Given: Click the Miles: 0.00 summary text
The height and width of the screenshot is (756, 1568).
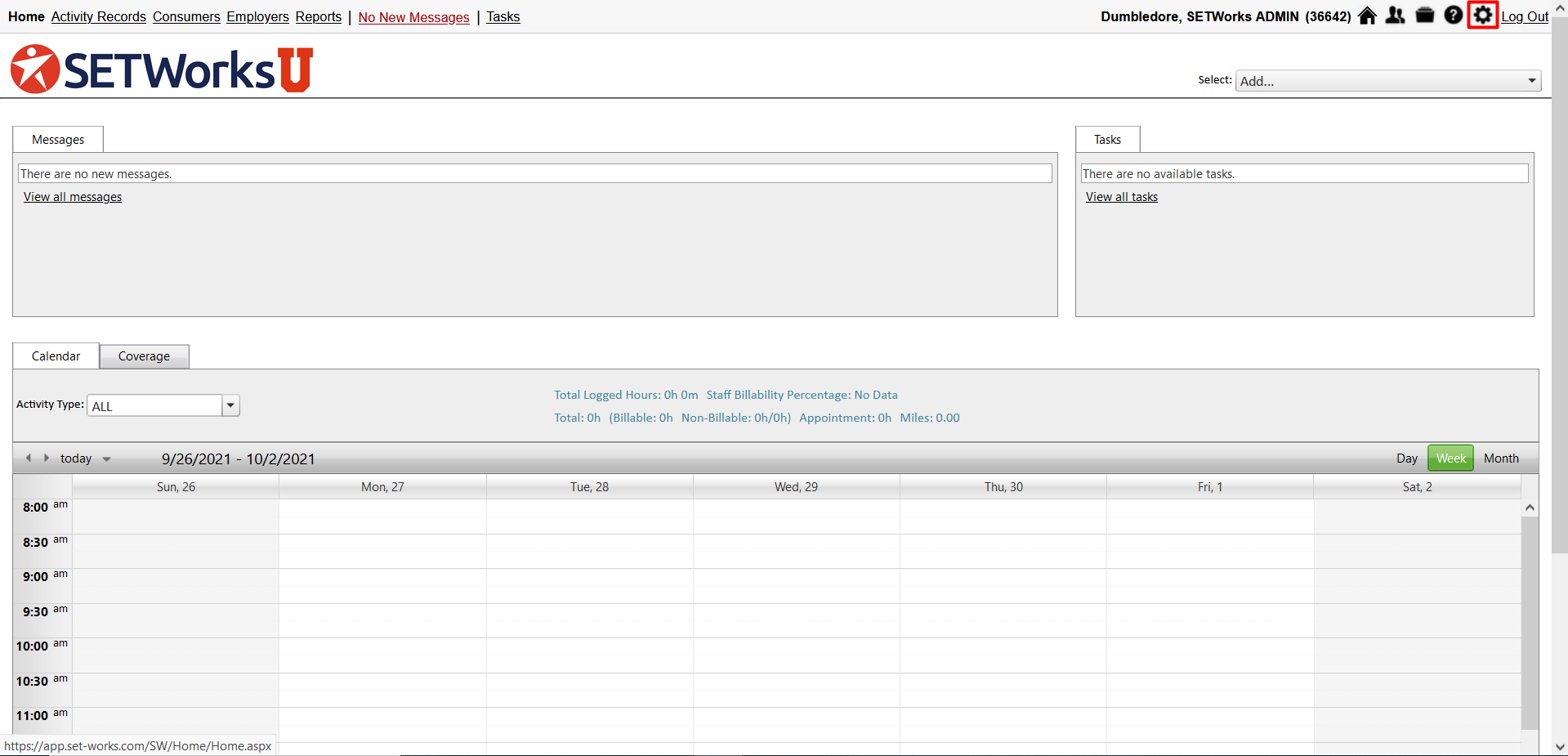Looking at the screenshot, I should pos(930,418).
